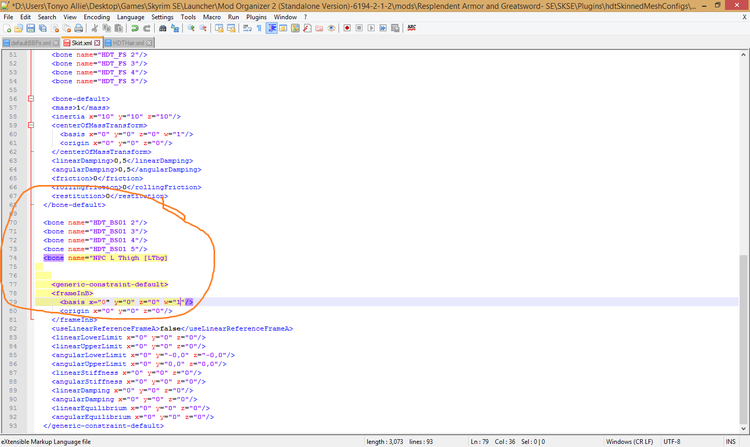Open the Tools menu
Screen dimensions: 750x447
pyautogui.click(x=188, y=17)
